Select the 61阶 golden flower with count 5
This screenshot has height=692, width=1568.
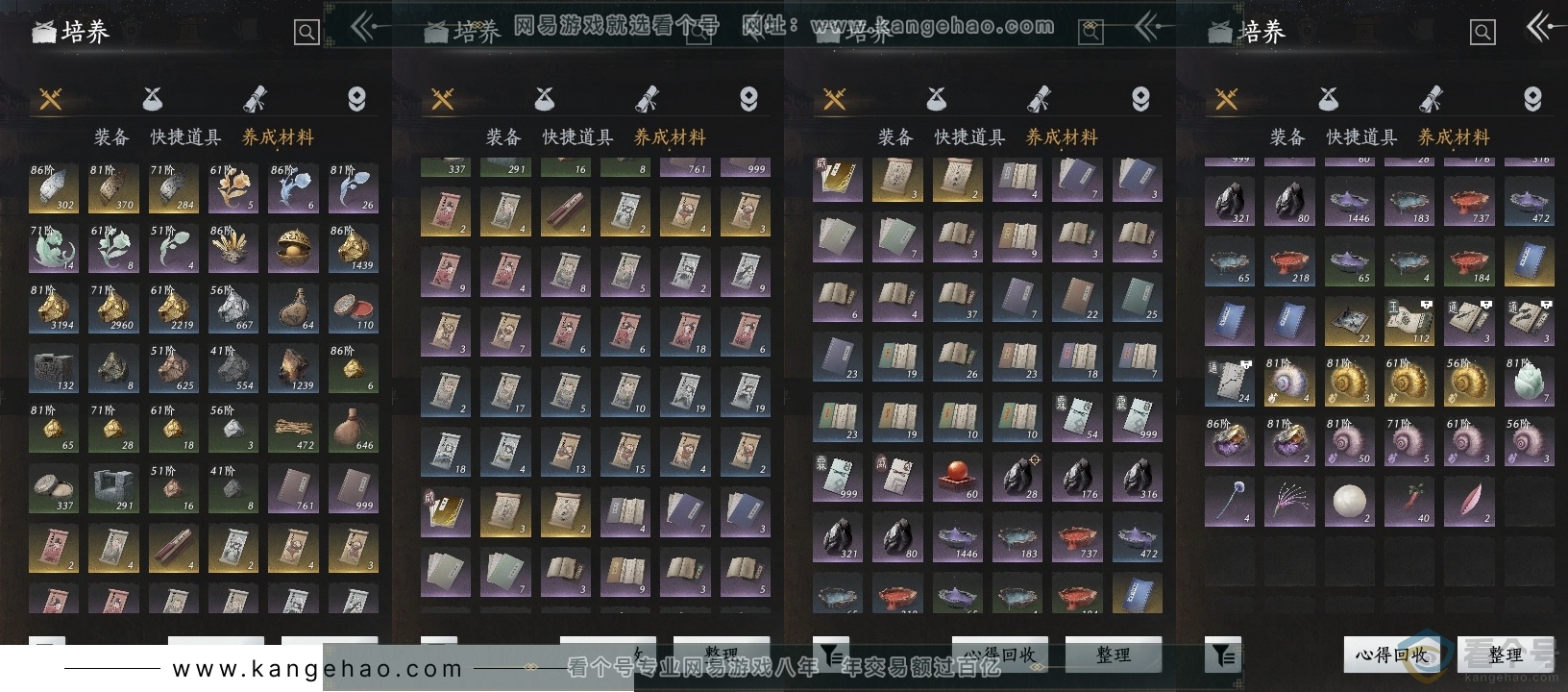[233, 188]
